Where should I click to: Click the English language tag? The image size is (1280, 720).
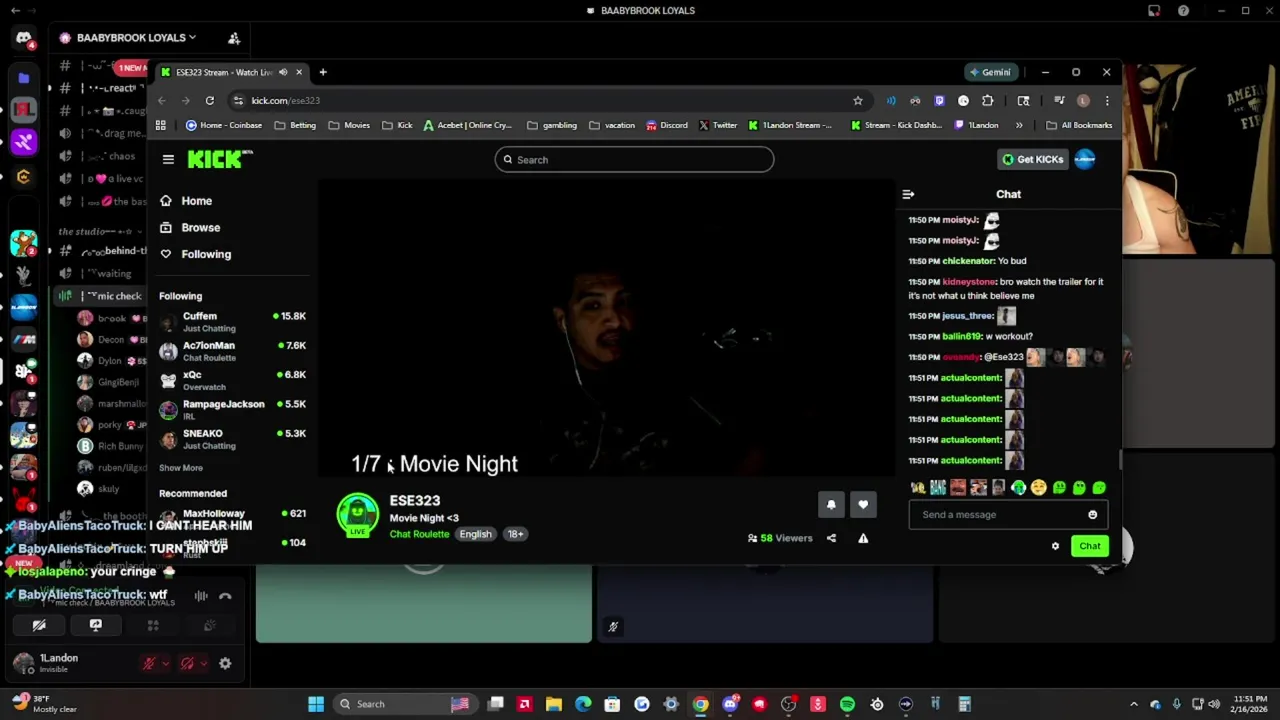[475, 534]
